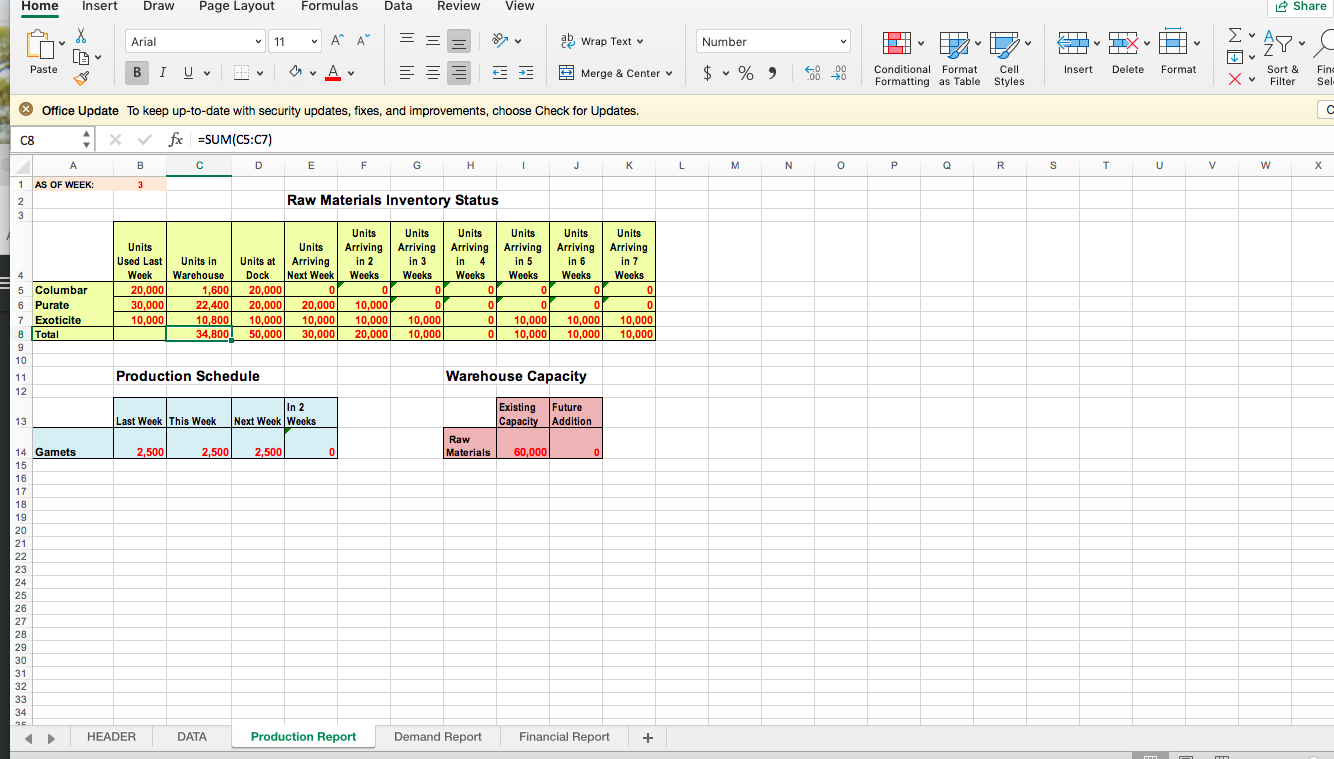Open the font color dropdown arrow

[x=351, y=73]
